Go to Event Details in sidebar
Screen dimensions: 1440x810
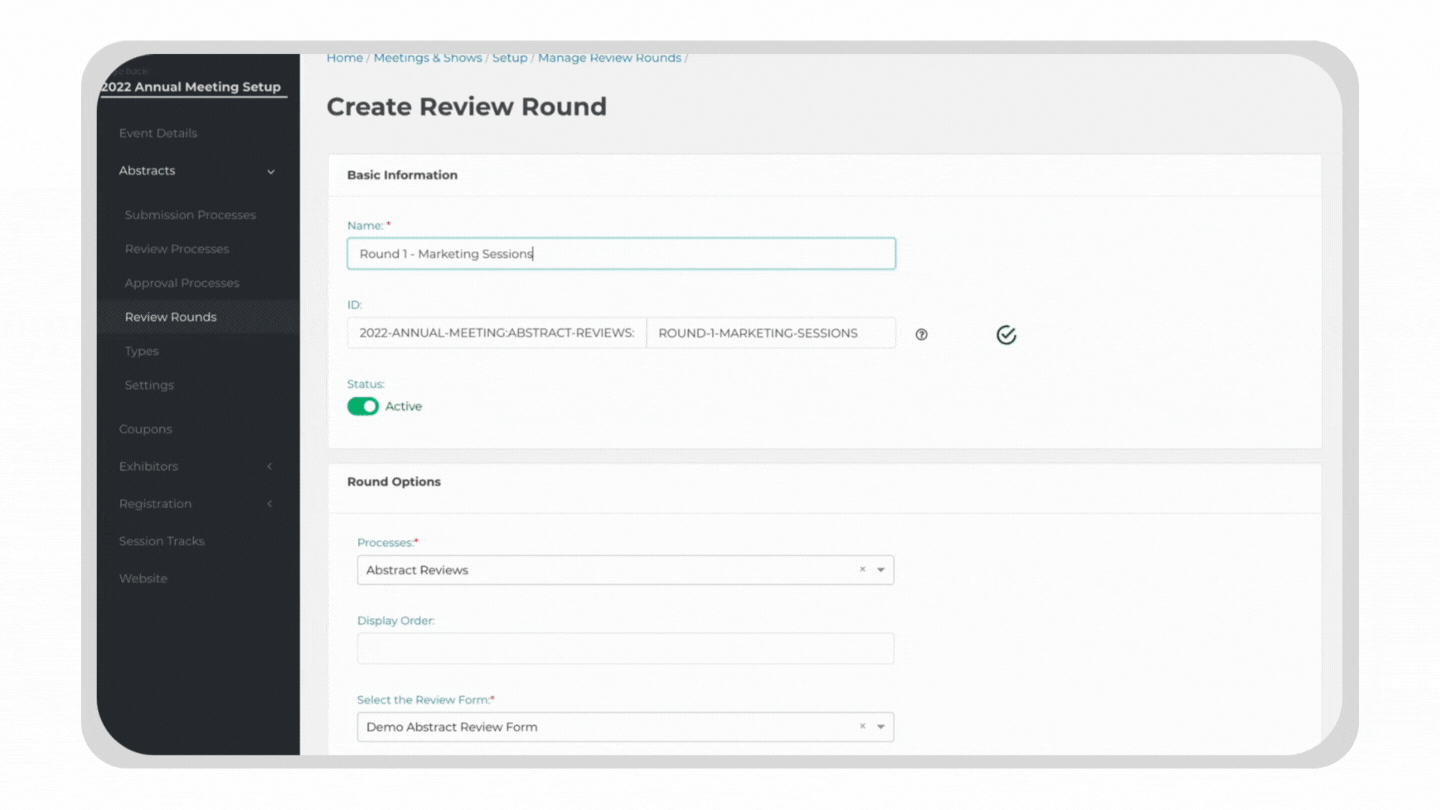coord(158,133)
